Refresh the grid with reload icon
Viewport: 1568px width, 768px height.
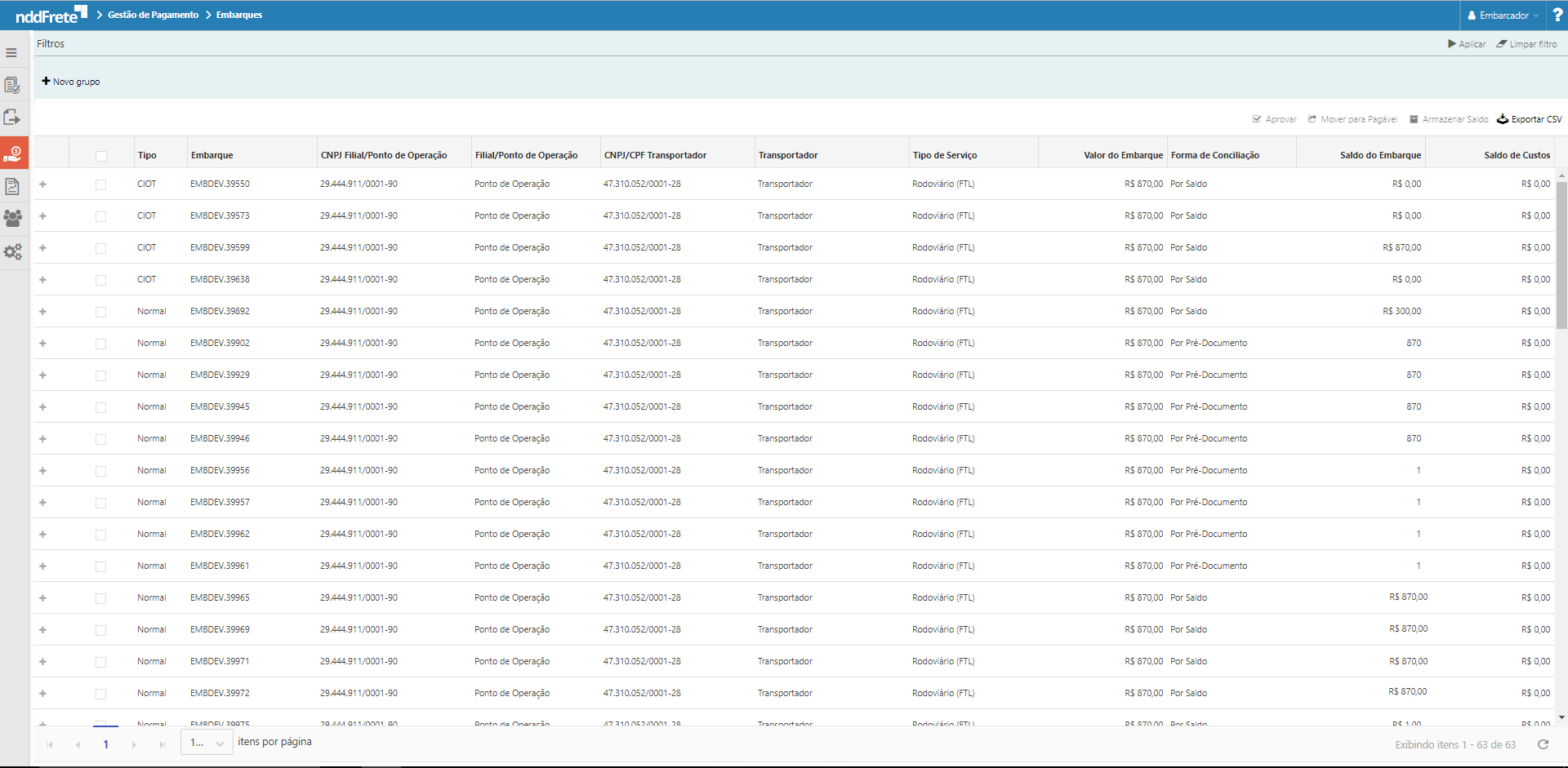point(1543,744)
